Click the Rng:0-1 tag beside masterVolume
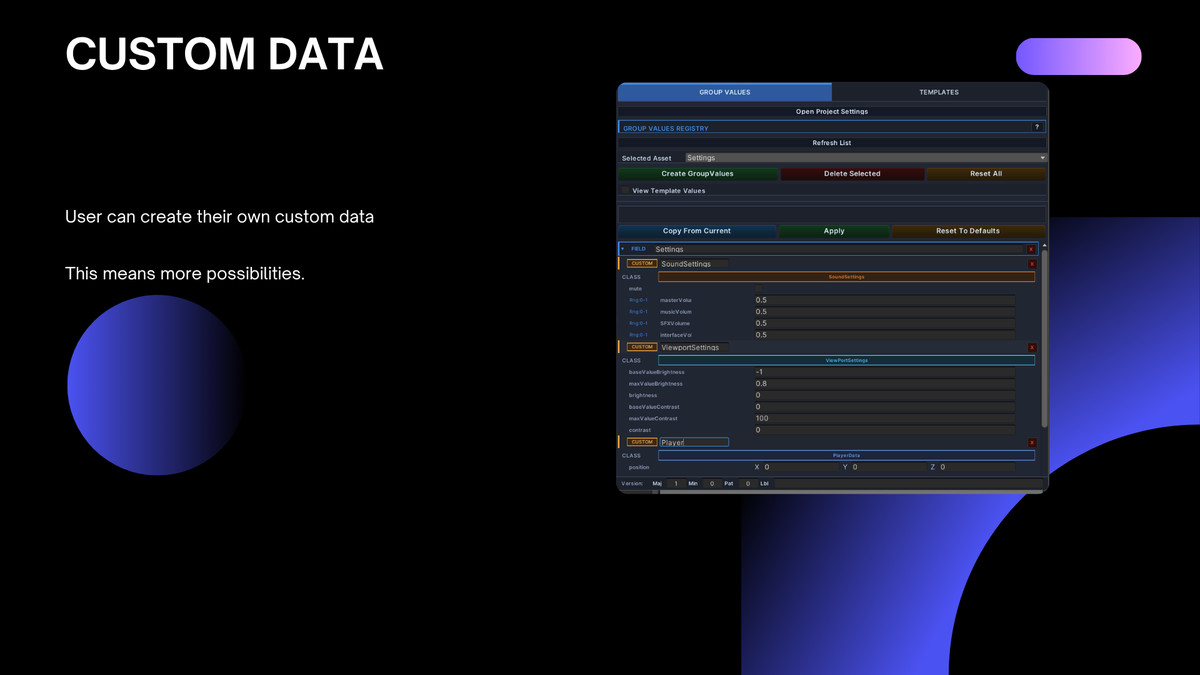The image size is (1200, 675). [x=638, y=300]
